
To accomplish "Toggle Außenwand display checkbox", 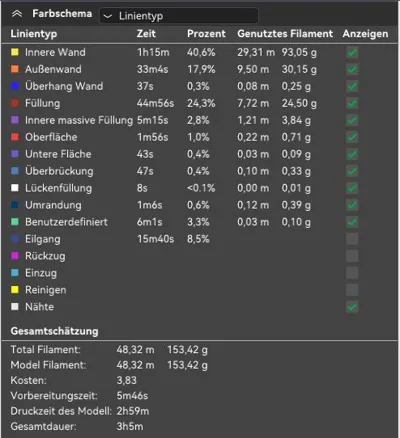I will coord(352,69).
